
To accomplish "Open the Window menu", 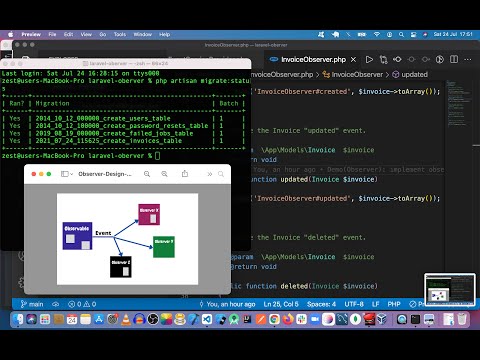I will (x=143, y=34).
